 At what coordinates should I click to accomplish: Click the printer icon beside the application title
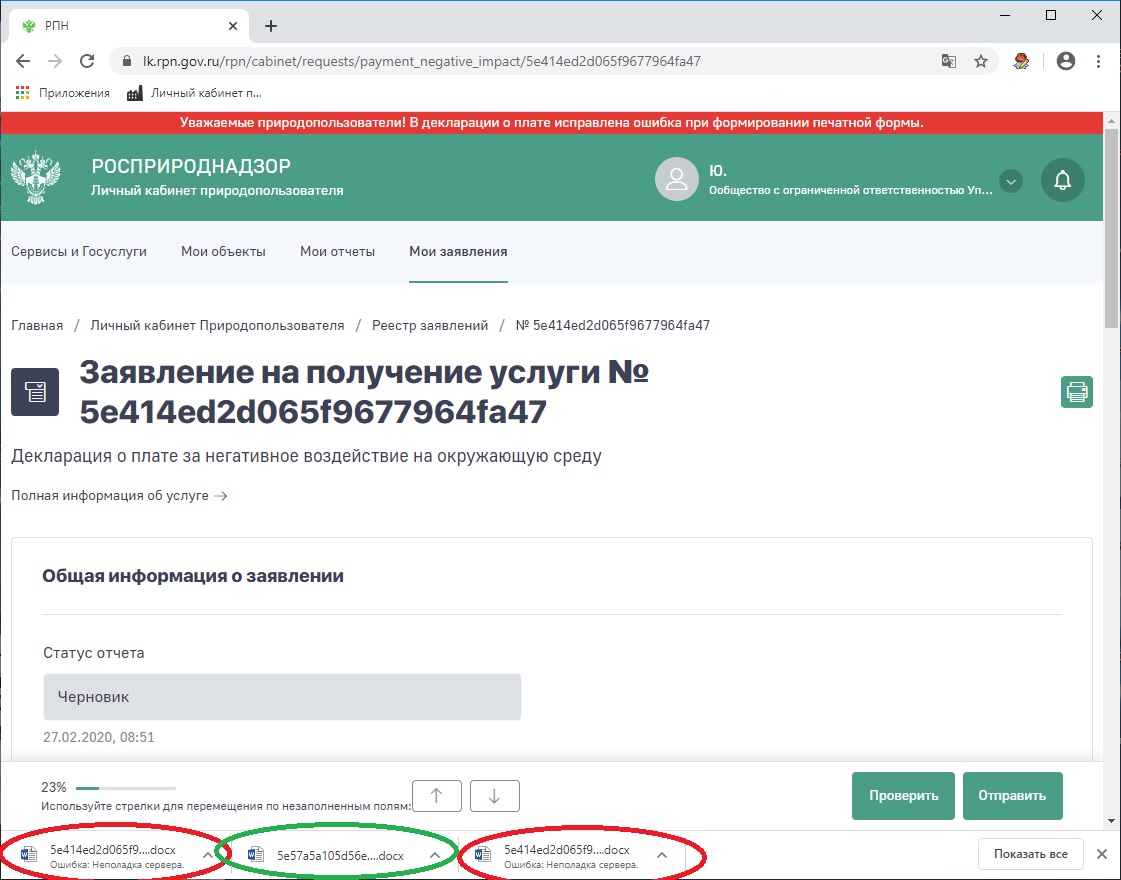click(x=1077, y=392)
